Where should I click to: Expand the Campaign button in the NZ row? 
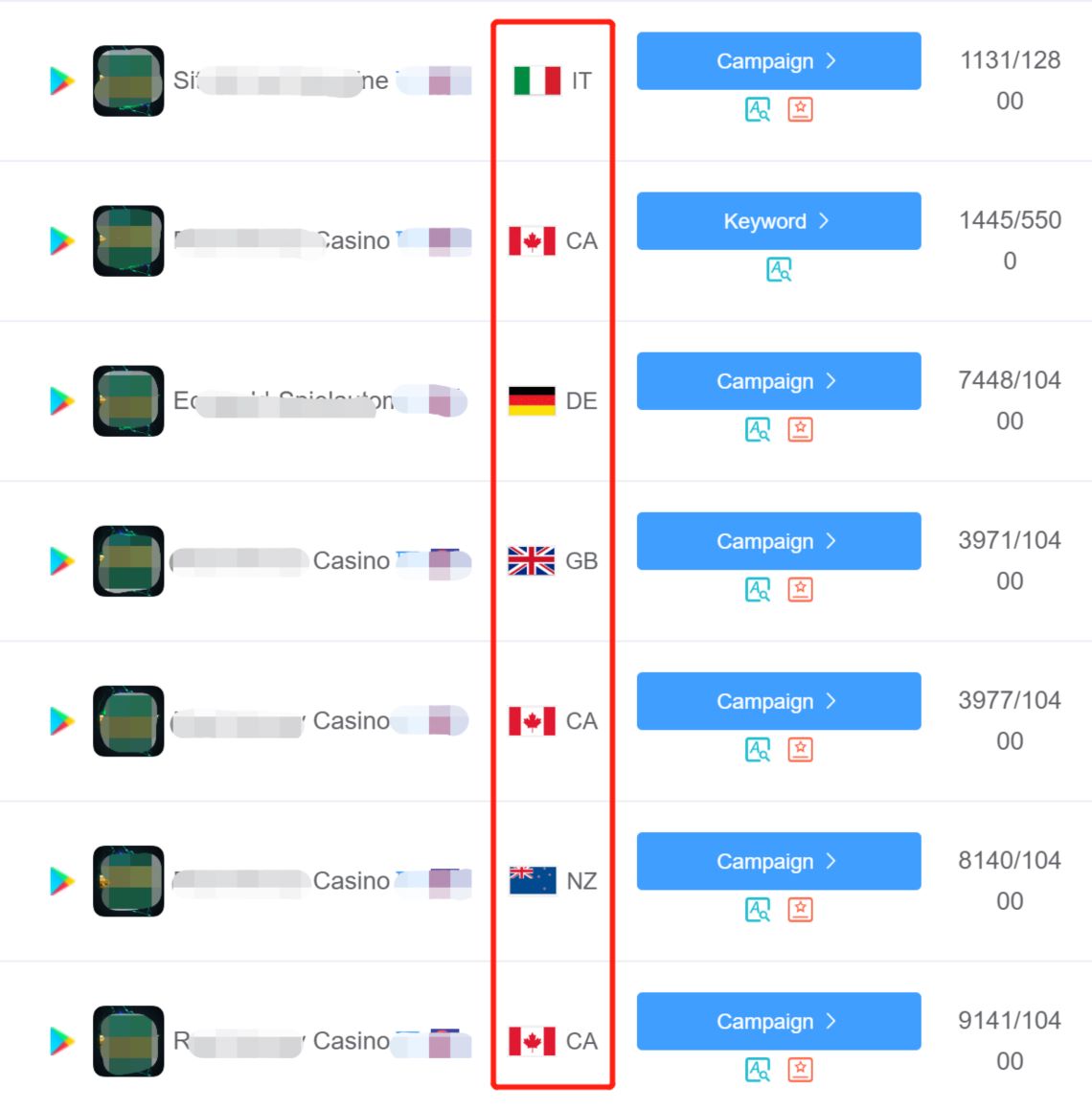pos(778,861)
